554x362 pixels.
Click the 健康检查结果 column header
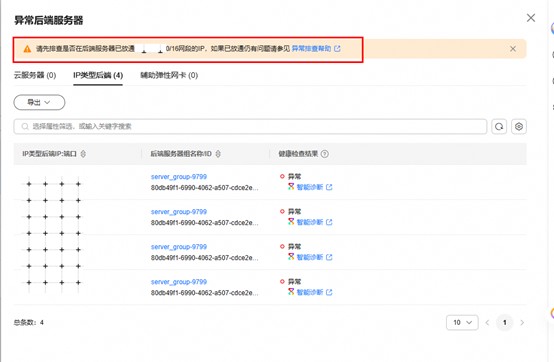click(298, 154)
